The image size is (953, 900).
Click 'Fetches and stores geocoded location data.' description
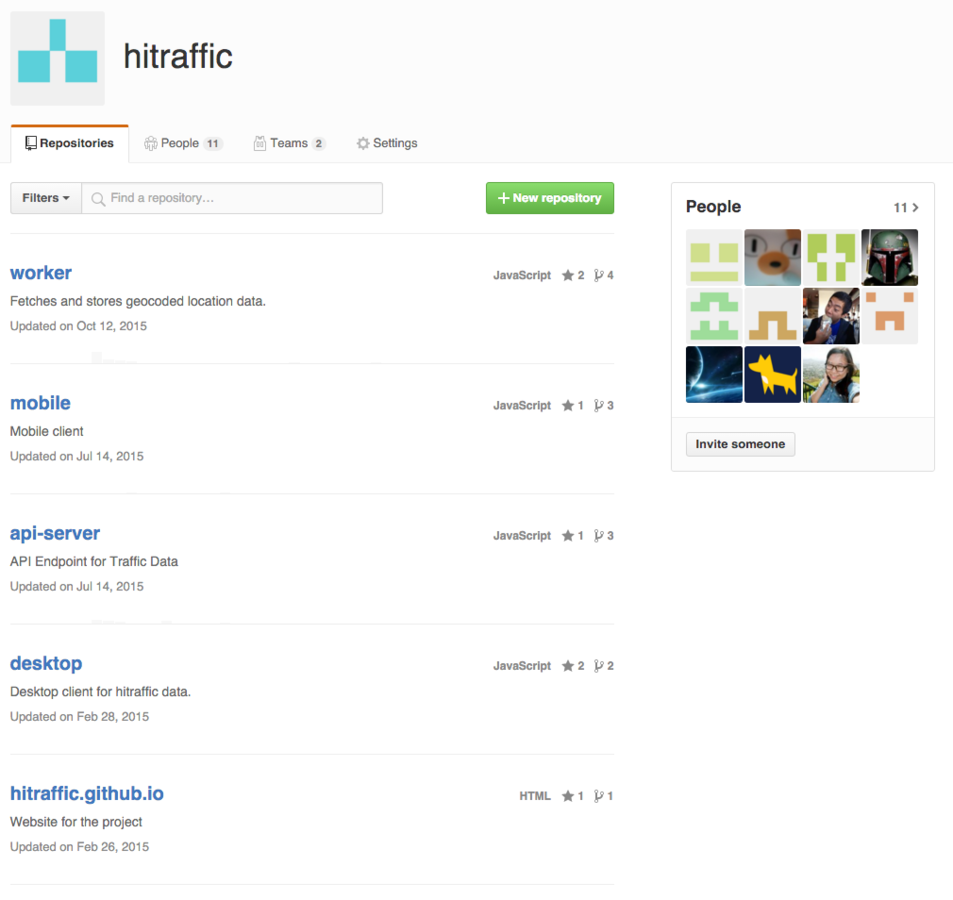tap(138, 301)
